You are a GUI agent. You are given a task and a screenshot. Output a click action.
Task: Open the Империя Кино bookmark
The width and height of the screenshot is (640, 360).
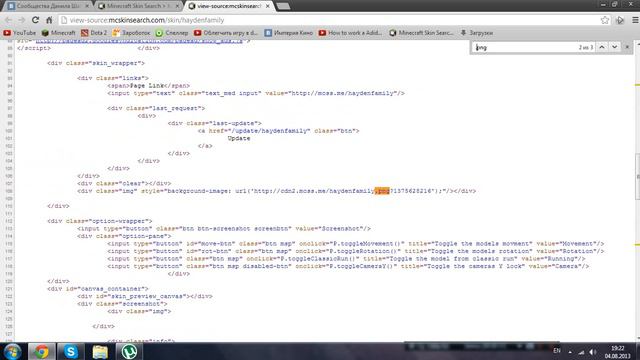tap(289, 33)
